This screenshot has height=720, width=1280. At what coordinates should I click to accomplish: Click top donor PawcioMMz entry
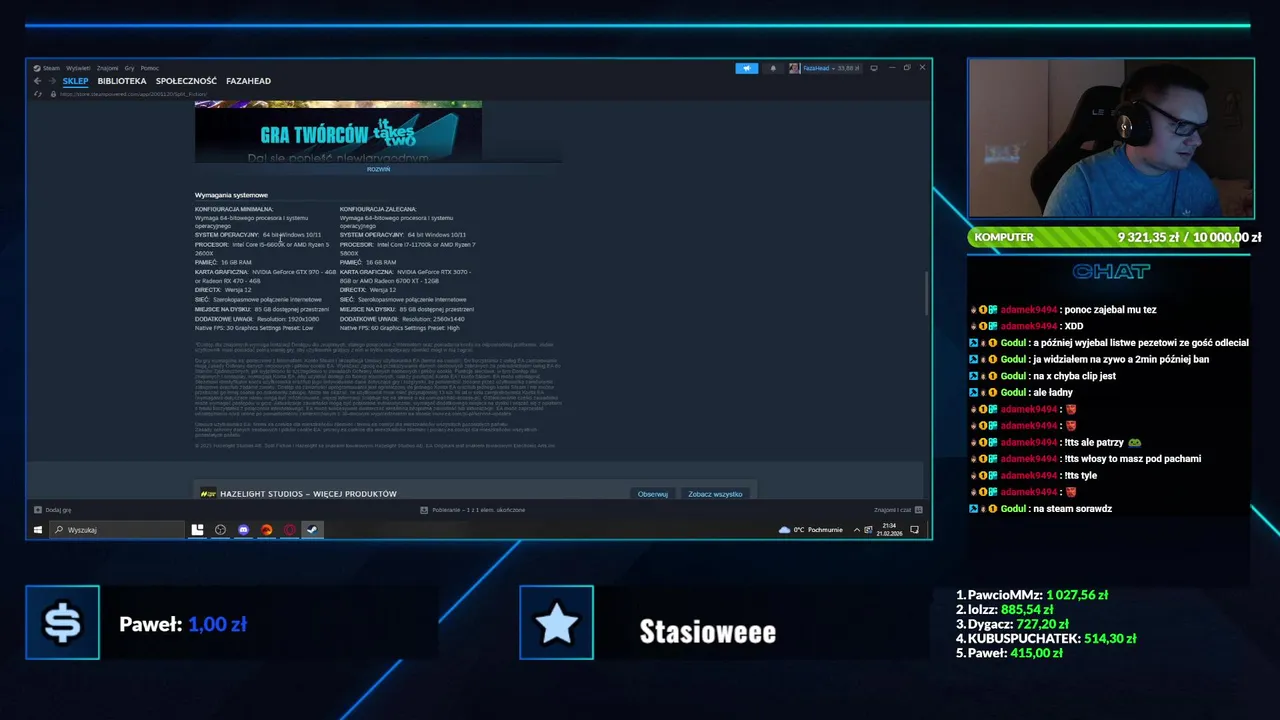[x=1032, y=595]
